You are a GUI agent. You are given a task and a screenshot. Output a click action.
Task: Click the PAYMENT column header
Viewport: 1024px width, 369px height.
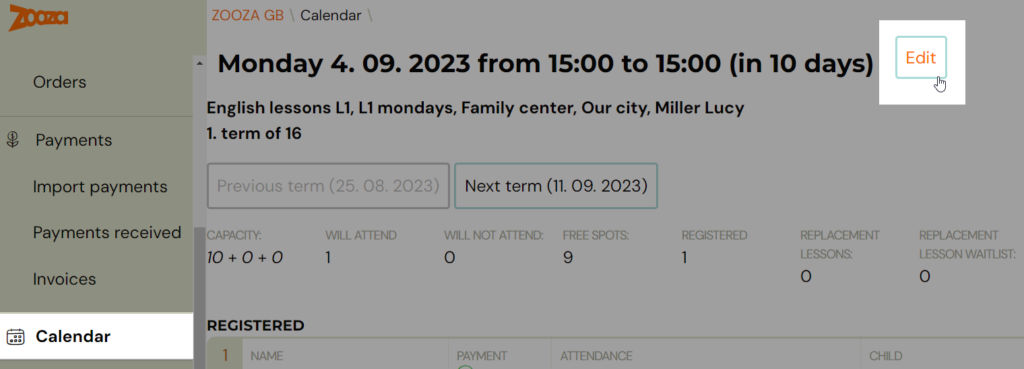[482, 357]
